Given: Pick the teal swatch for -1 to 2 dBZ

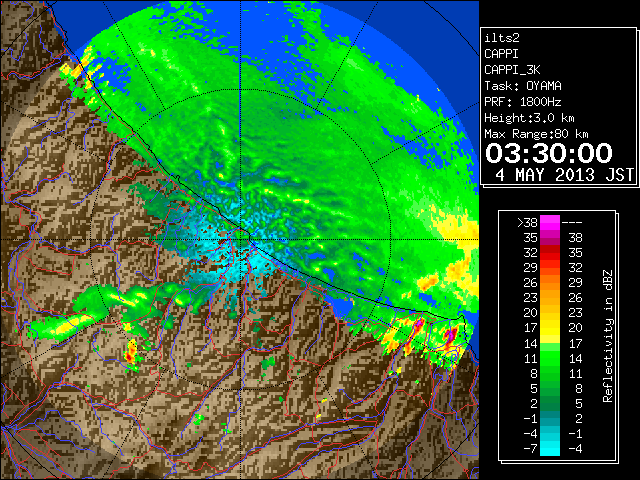Looking at the screenshot, I should [550, 418].
